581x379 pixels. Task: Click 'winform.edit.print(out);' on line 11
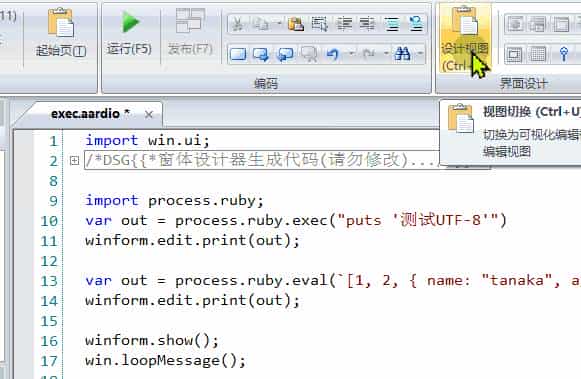pos(192,241)
